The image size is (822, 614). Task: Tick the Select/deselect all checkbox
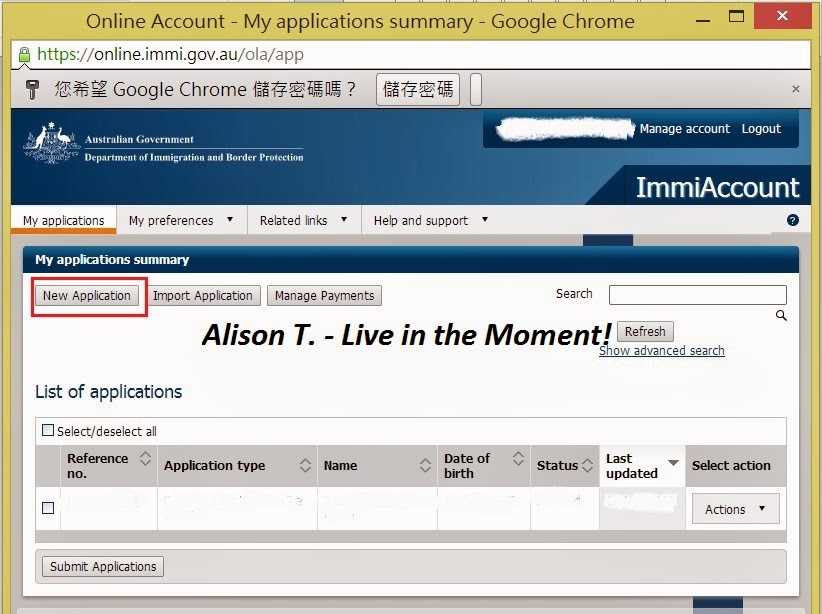tap(48, 430)
